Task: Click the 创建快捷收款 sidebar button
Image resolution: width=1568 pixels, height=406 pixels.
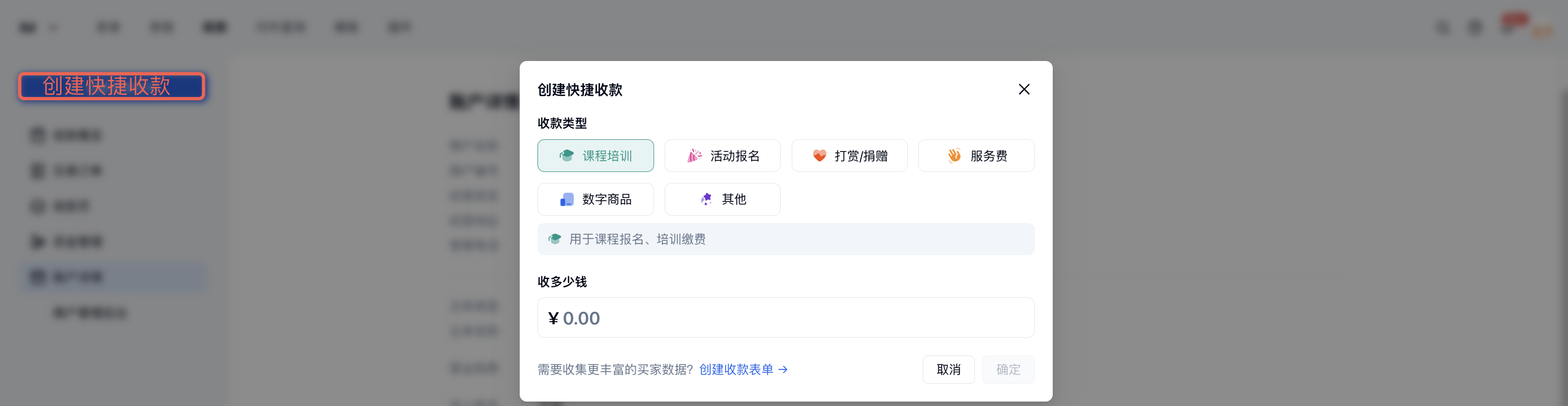Action: tap(112, 86)
